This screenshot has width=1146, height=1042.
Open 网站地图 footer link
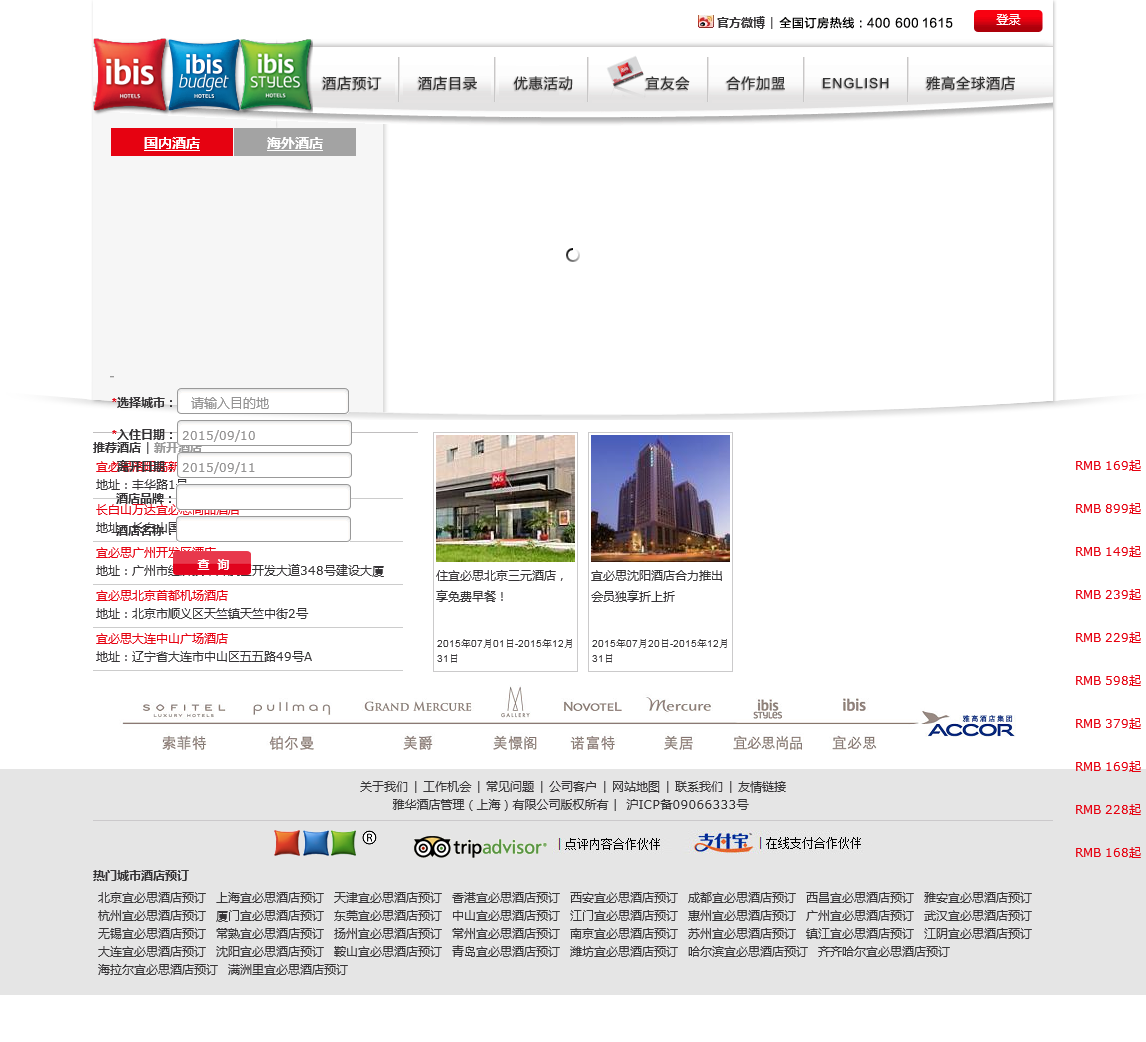[x=636, y=787]
